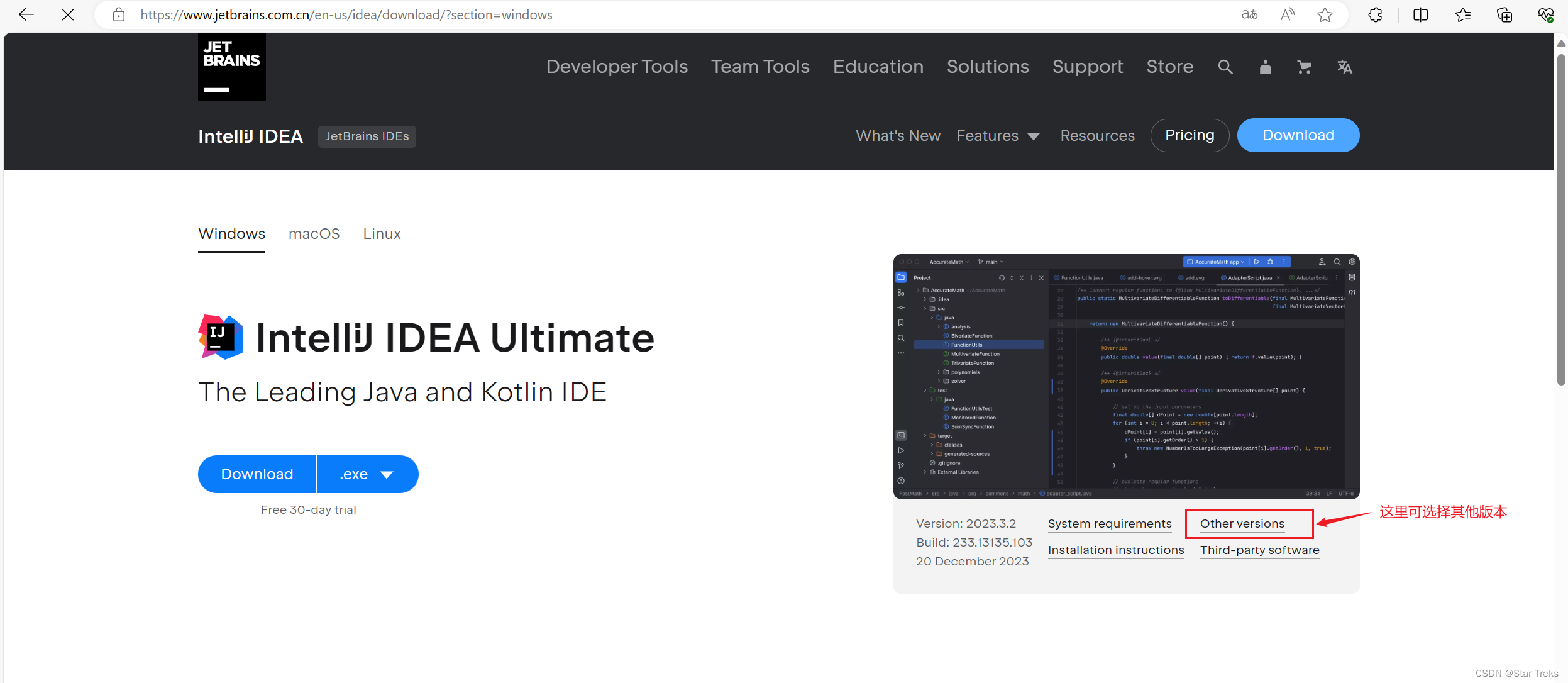This screenshot has height=683, width=1568.
Task: Expand the .exe installer type dropdown
Action: (368, 474)
